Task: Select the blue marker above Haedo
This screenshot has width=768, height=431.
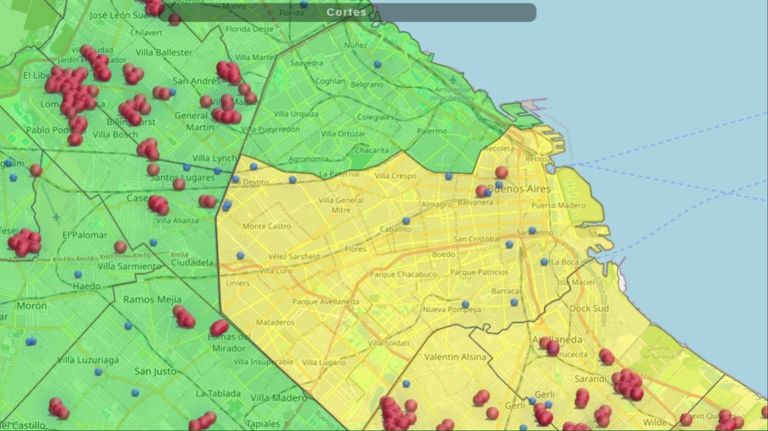Action: (78, 274)
